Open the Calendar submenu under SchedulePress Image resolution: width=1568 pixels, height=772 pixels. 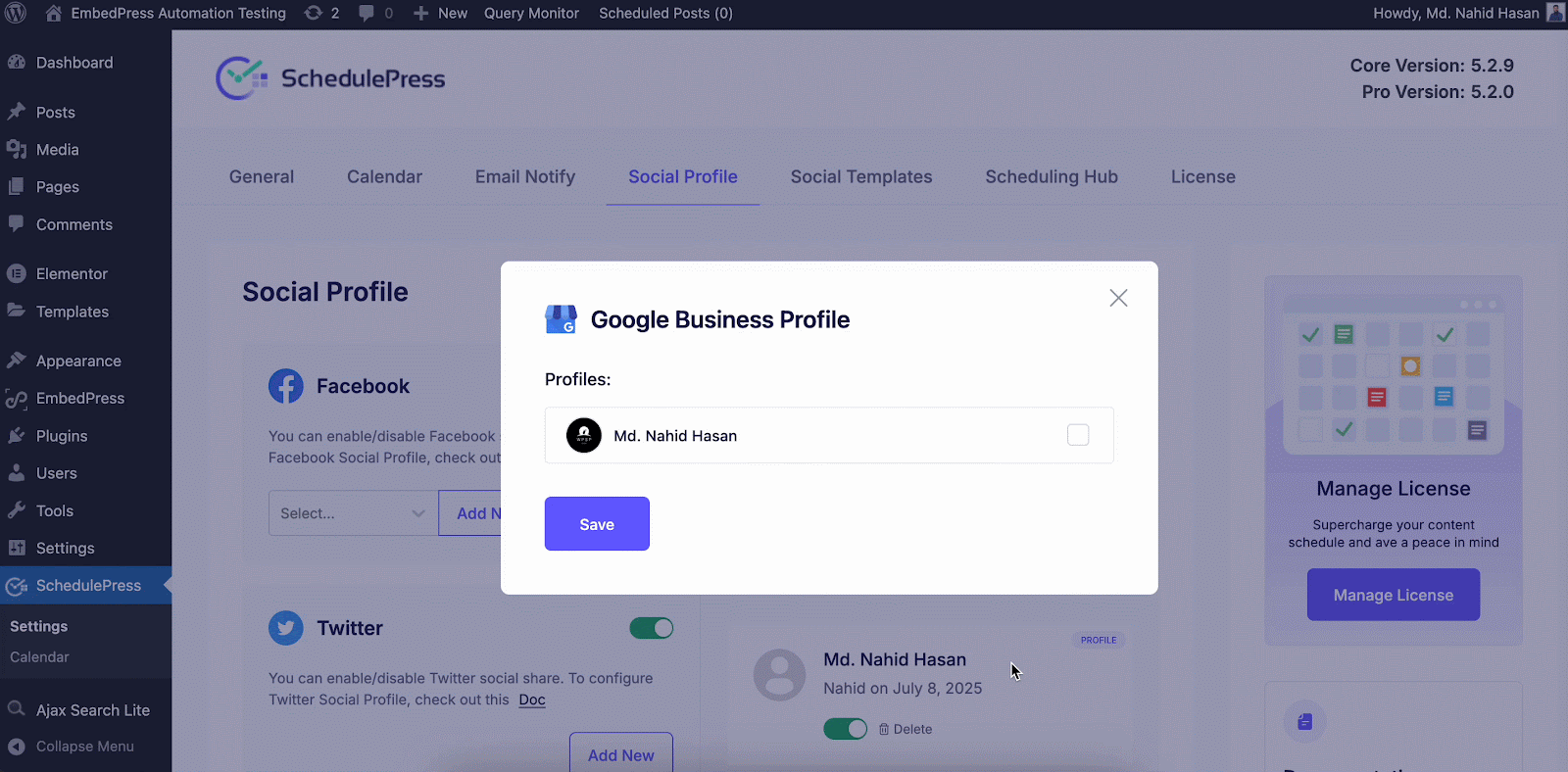pyautogui.click(x=39, y=657)
